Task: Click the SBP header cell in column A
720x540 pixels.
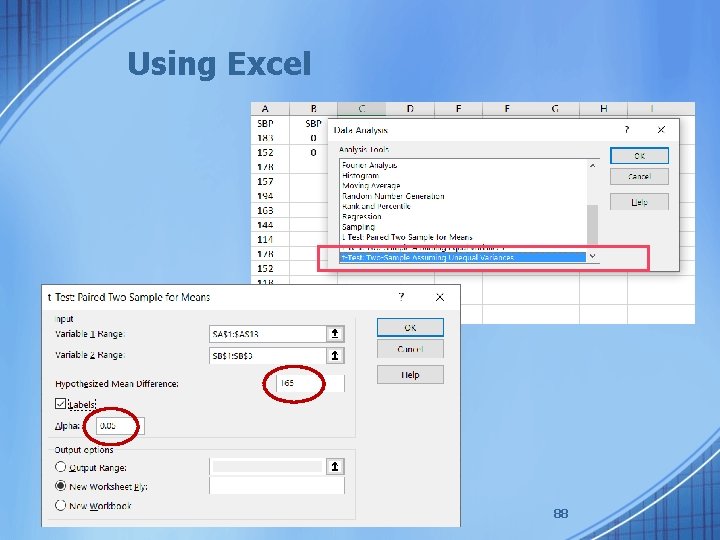Action: pyautogui.click(x=270, y=123)
